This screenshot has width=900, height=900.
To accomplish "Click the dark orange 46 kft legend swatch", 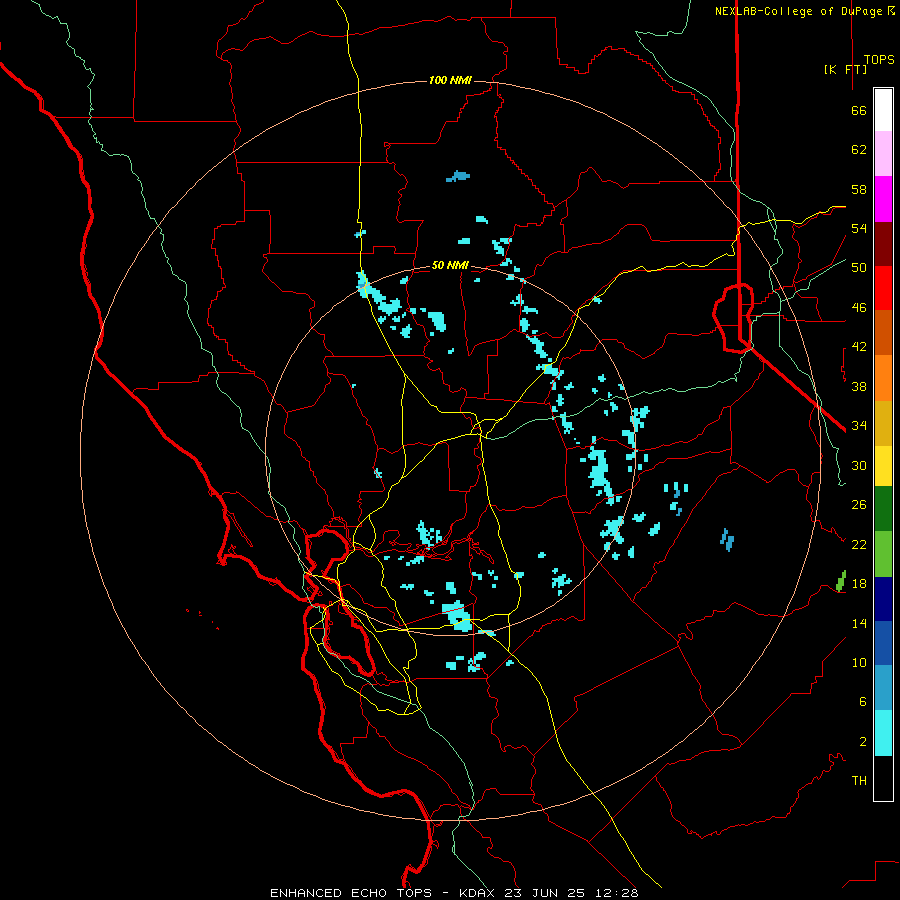I will 883,333.
